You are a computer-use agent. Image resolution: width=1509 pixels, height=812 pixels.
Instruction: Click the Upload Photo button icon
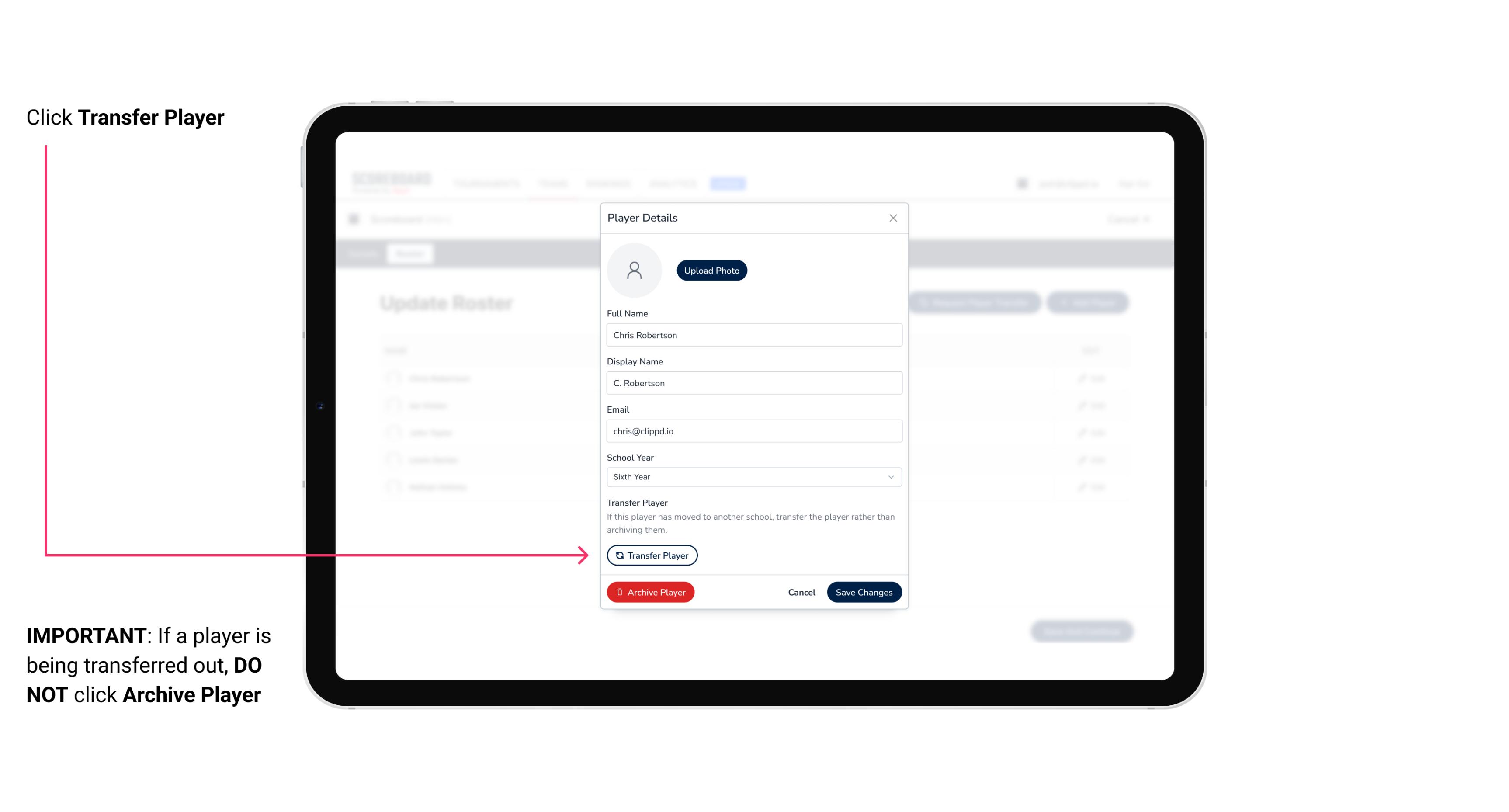[712, 270]
